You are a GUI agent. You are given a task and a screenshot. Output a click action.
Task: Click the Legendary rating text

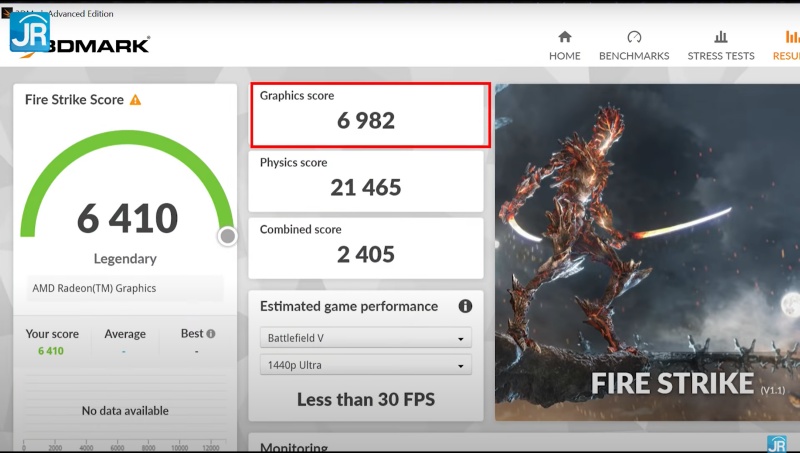coord(125,259)
